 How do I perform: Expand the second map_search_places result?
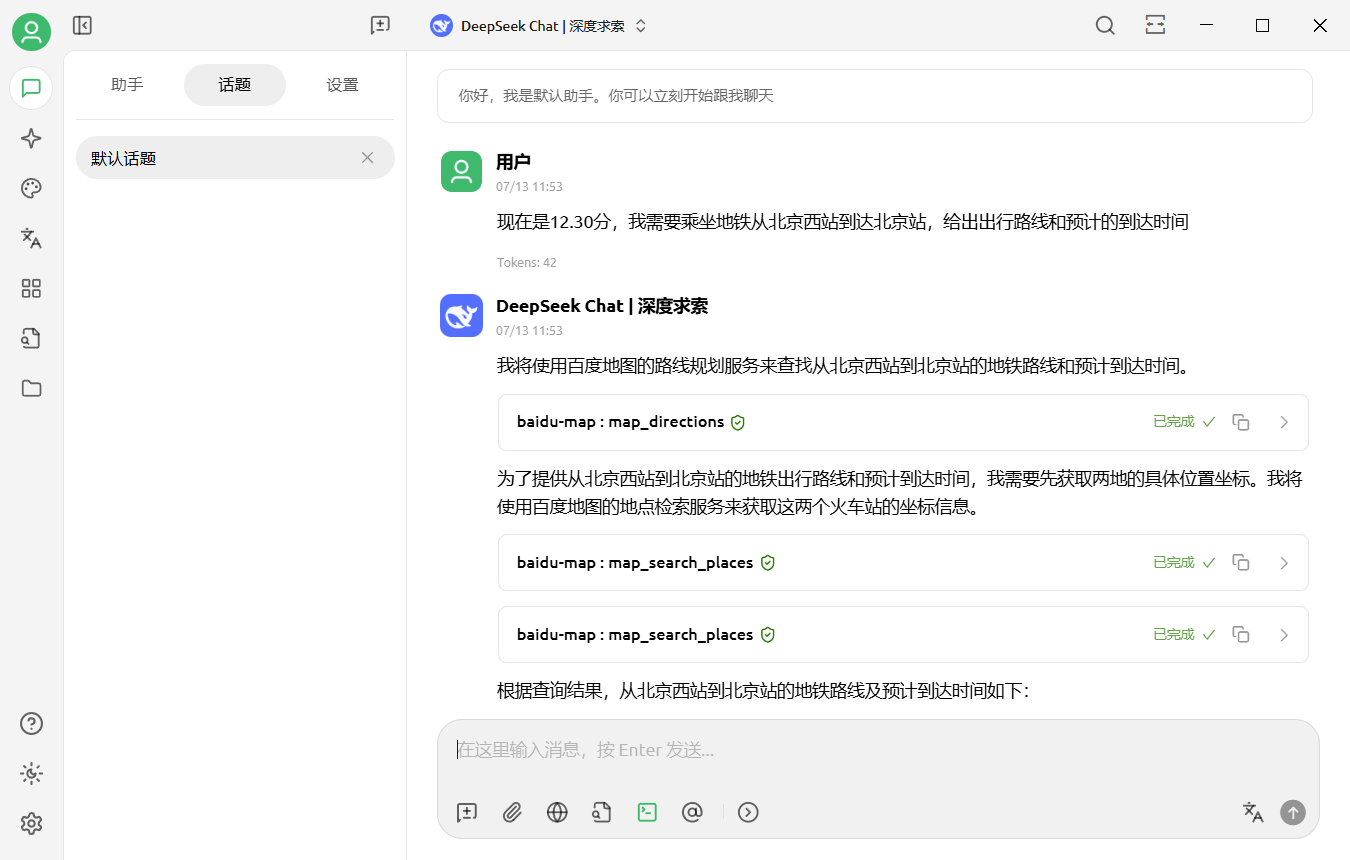(1285, 634)
